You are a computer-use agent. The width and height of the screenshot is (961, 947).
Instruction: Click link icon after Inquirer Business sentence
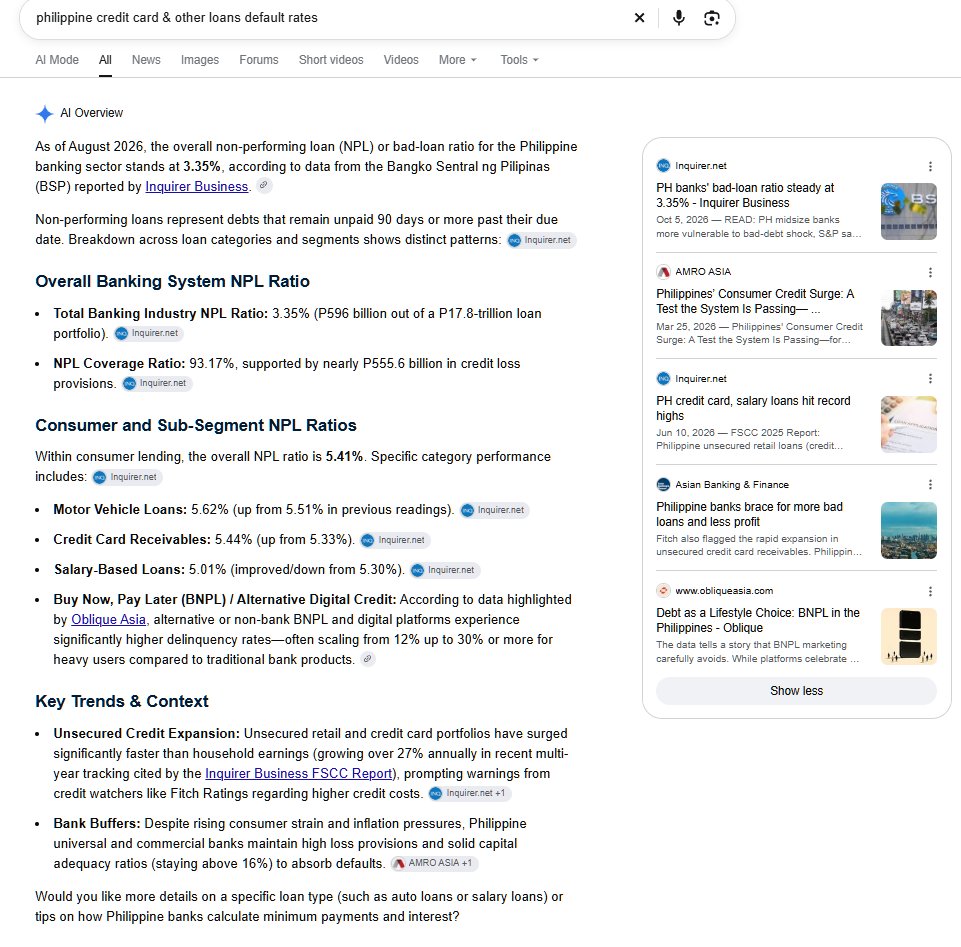264,185
